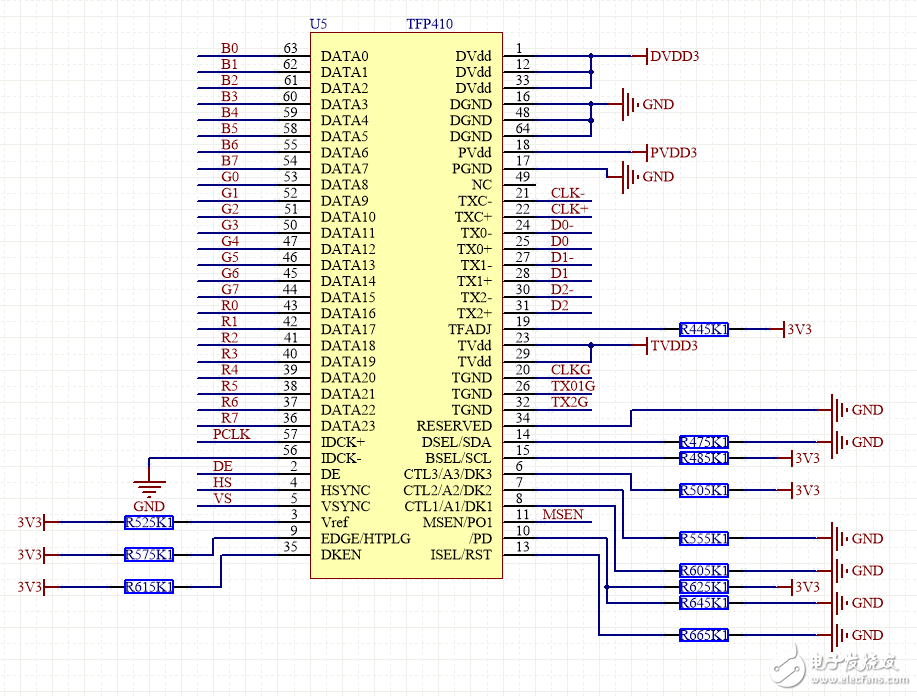The image size is (917, 696).
Task: Select the R7 net label
Action: (229, 418)
